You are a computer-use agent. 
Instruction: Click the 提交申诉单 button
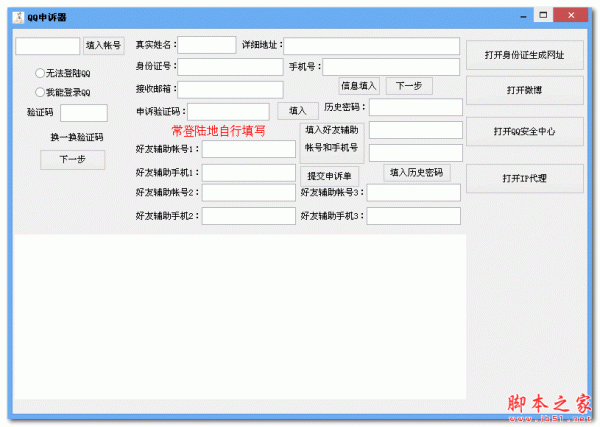[329, 176]
